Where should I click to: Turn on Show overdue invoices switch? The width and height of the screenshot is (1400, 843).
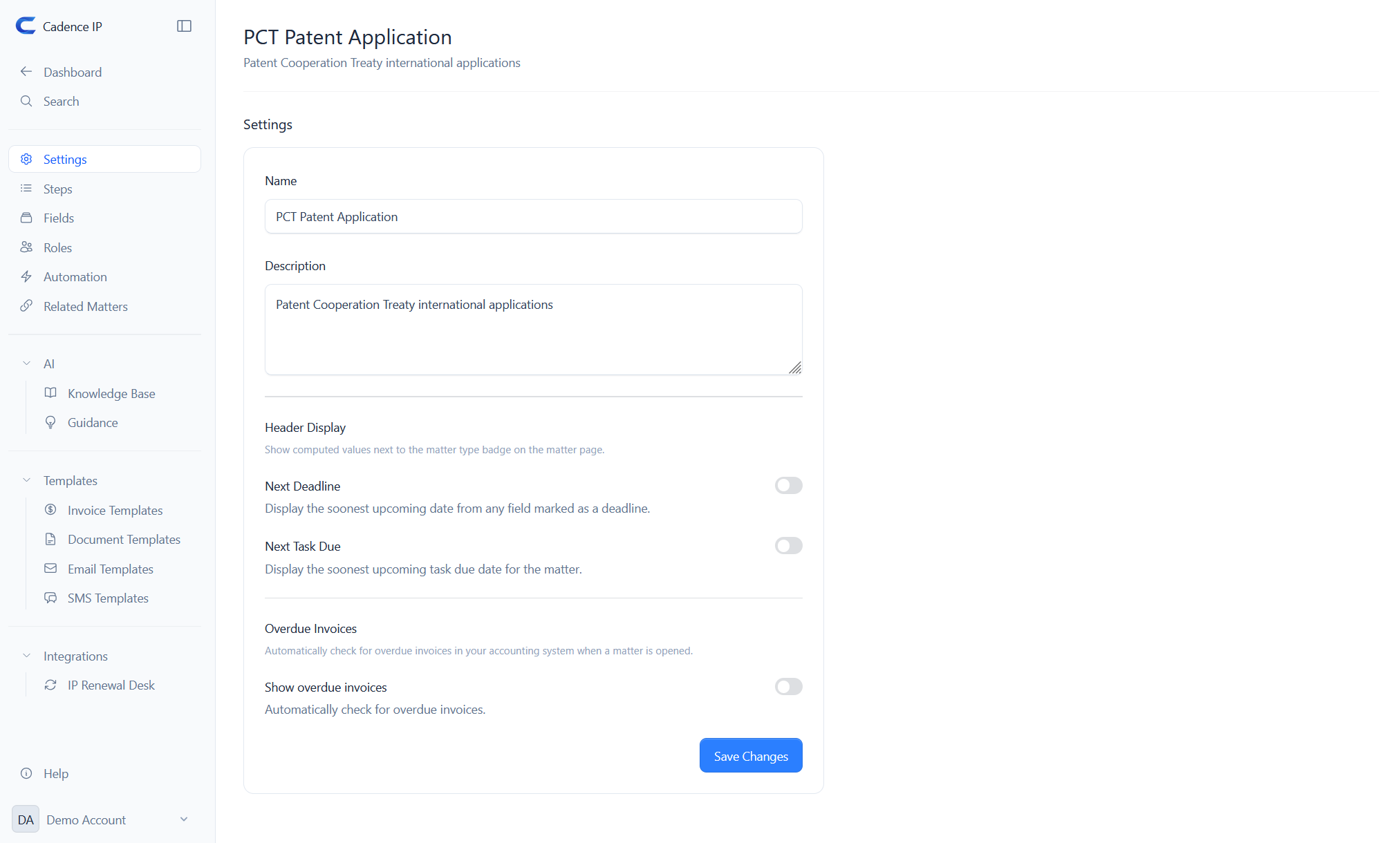coord(788,687)
